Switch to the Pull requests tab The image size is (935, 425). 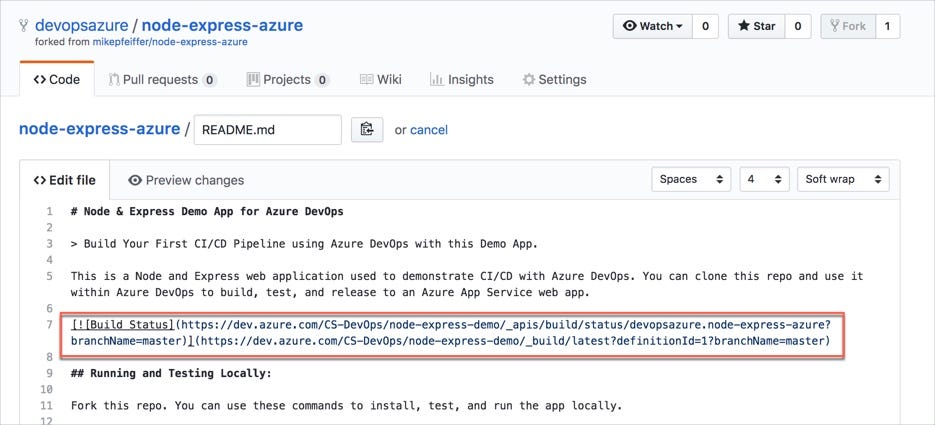[x=162, y=79]
